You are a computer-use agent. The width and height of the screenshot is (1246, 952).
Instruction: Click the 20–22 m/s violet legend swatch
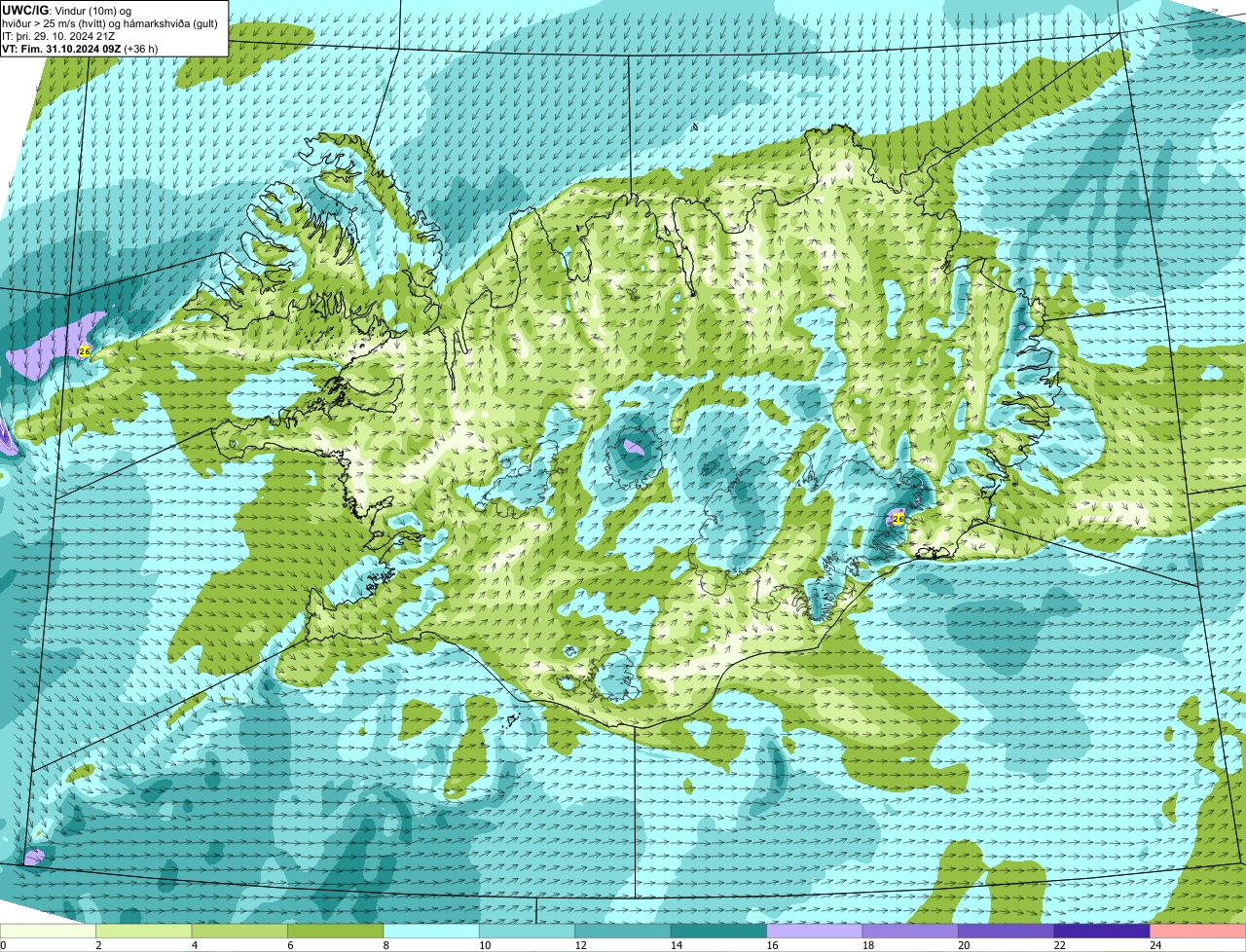tap(1007, 931)
